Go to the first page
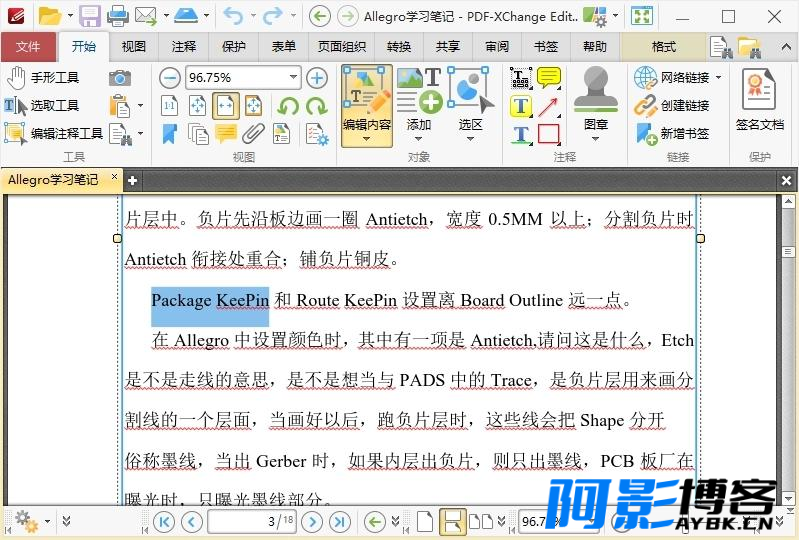799x540 pixels. [164, 521]
